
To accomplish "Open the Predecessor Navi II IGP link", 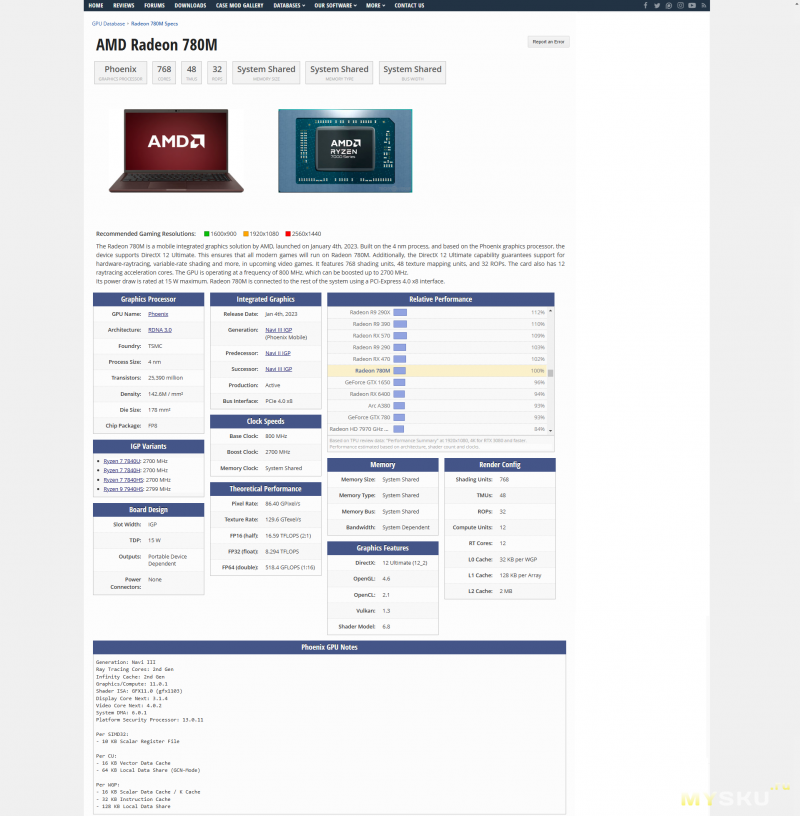I will click(278, 353).
